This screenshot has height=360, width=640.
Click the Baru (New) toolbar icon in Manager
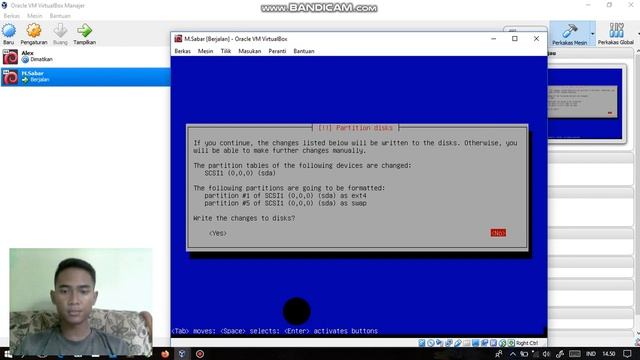tap(9, 33)
